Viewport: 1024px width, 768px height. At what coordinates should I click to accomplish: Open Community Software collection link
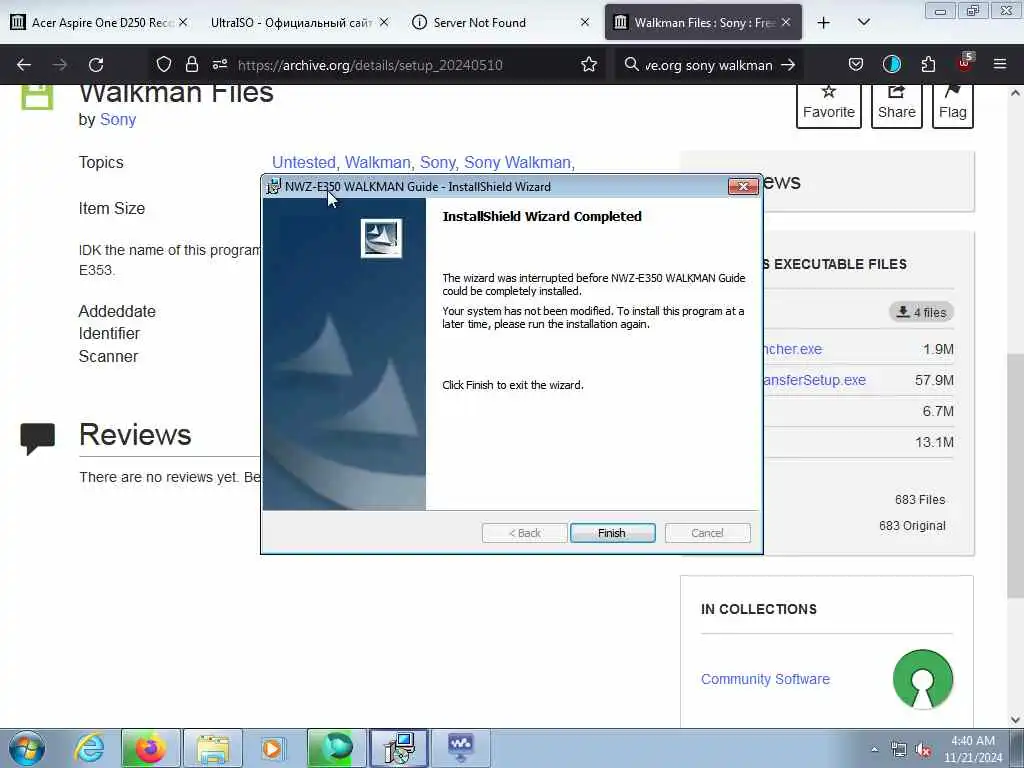(765, 679)
